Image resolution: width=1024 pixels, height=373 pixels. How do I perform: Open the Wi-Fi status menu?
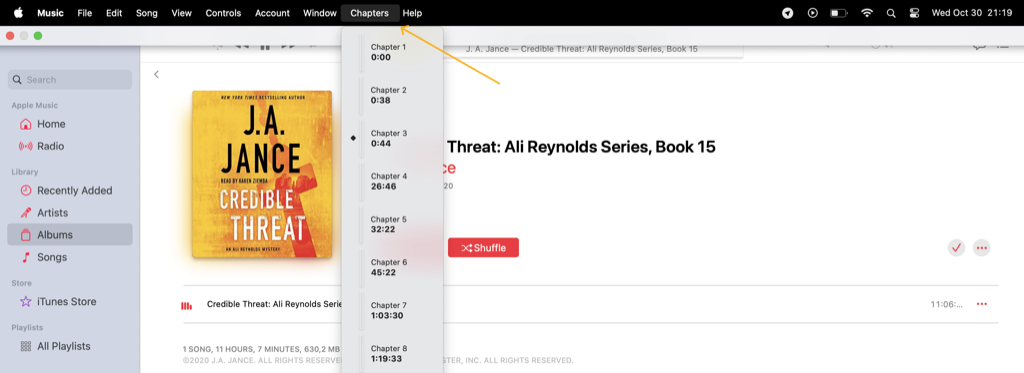(867, 13)
